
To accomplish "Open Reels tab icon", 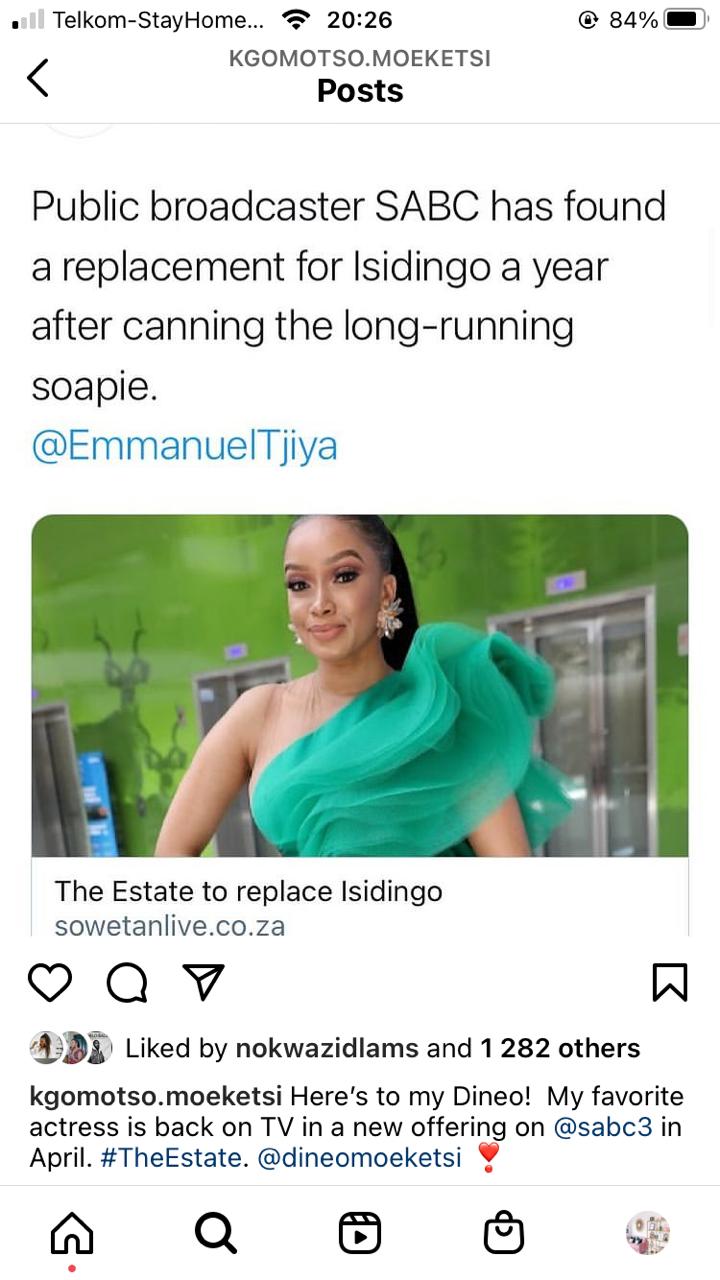I will click(x=360, y=1233).
